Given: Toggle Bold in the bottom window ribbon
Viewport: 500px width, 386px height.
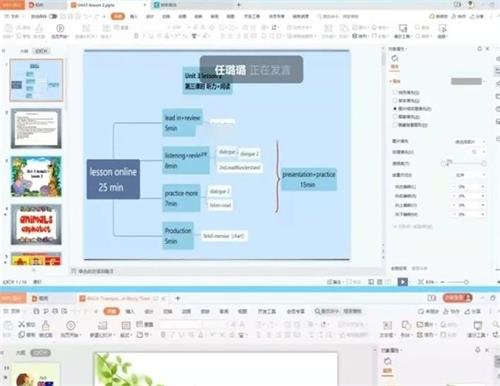Looking at the screenshot, I should (x=163, y=334).
